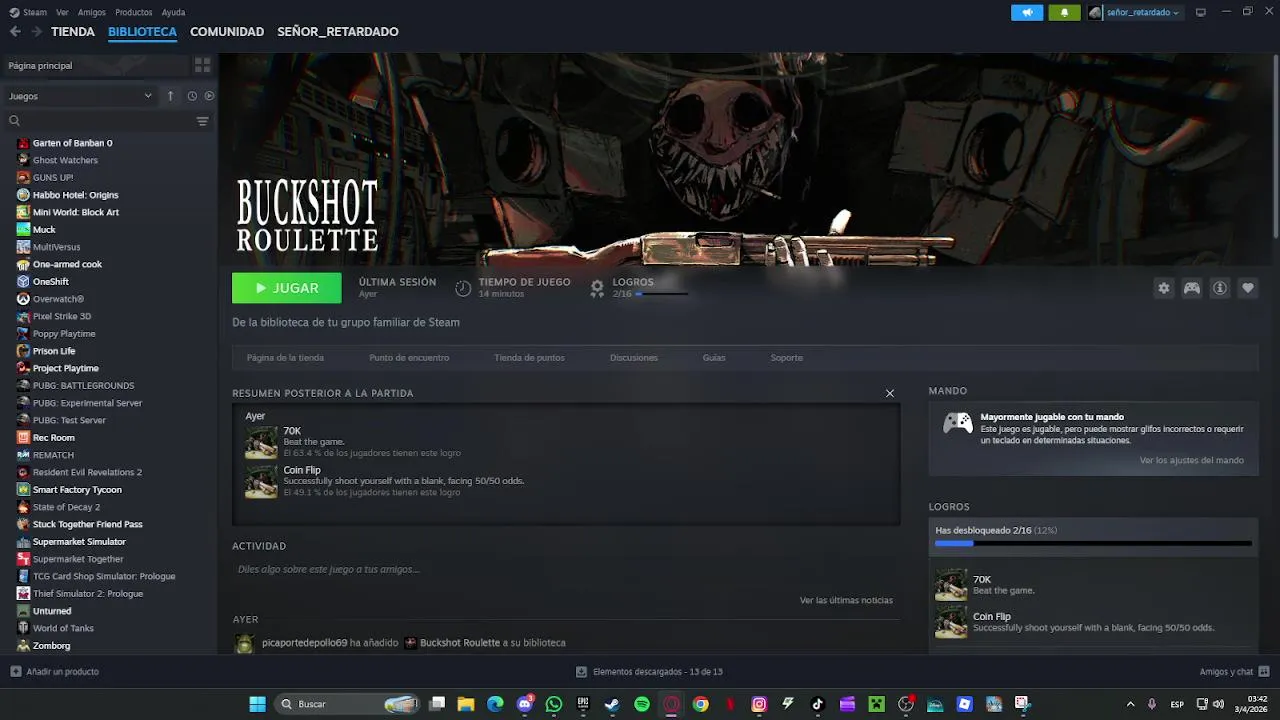Open Spotify from the taskbar
The width and height of the screenshot is (1280, 720).
pos(642,704)
